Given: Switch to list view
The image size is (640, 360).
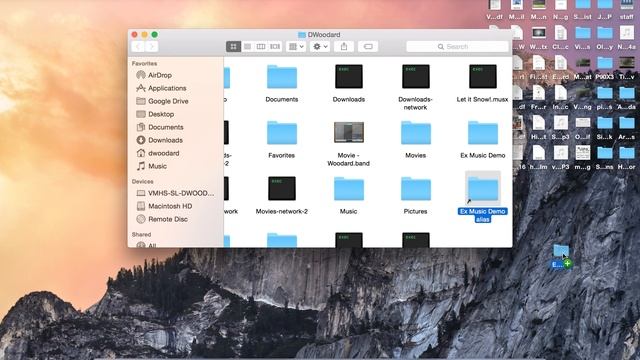Looking at the screenshot, I should pos(247,47).
